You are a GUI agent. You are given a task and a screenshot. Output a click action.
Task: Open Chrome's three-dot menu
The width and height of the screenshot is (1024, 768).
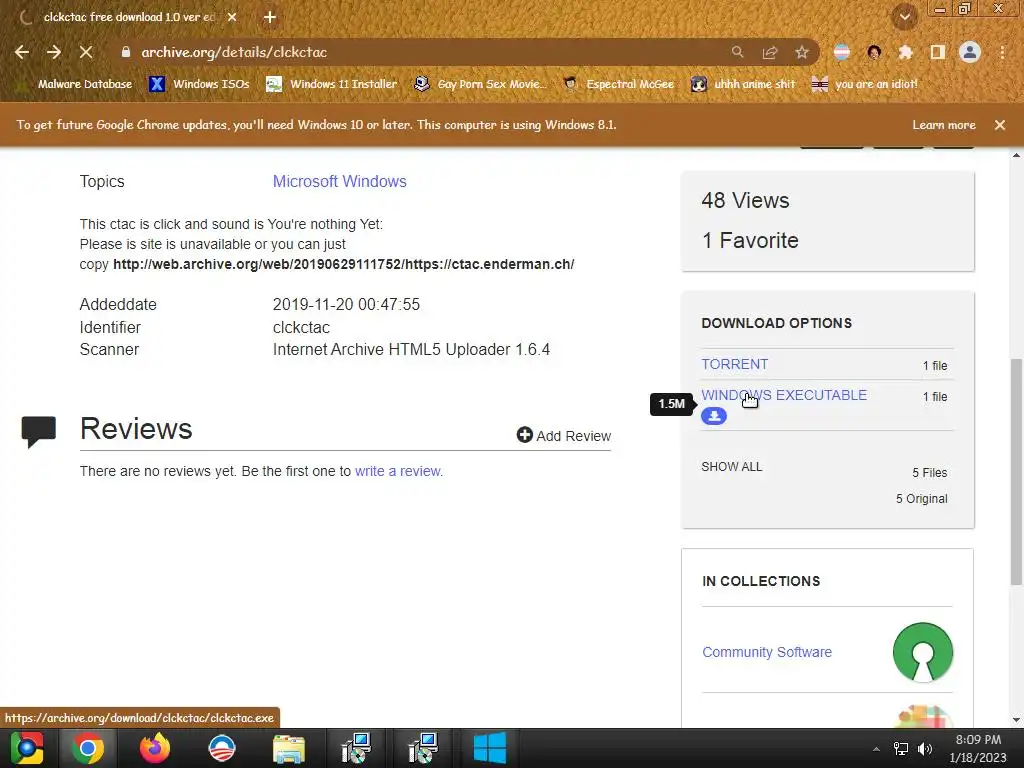pos(1002,52)
